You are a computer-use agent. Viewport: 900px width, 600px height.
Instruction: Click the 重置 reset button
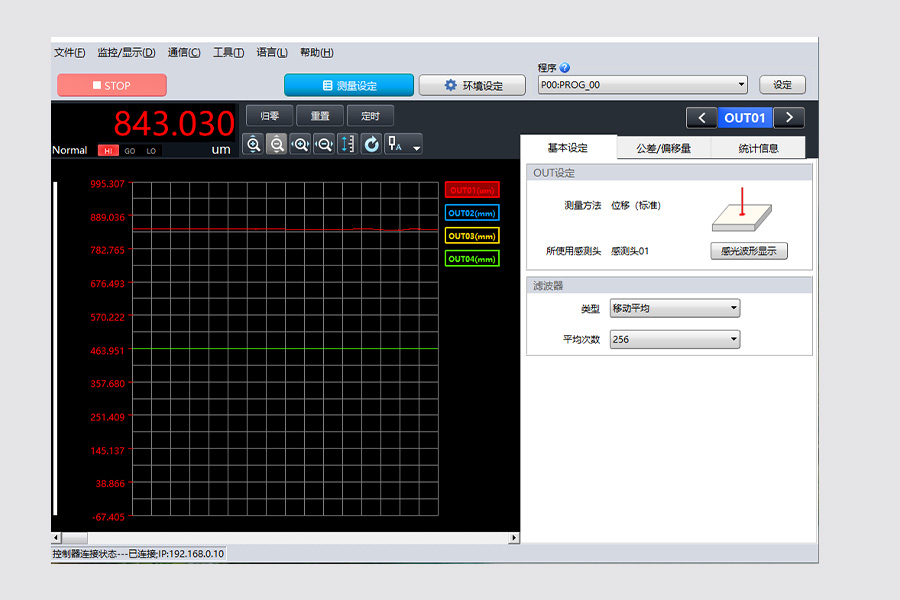click(x=320, y=116)
